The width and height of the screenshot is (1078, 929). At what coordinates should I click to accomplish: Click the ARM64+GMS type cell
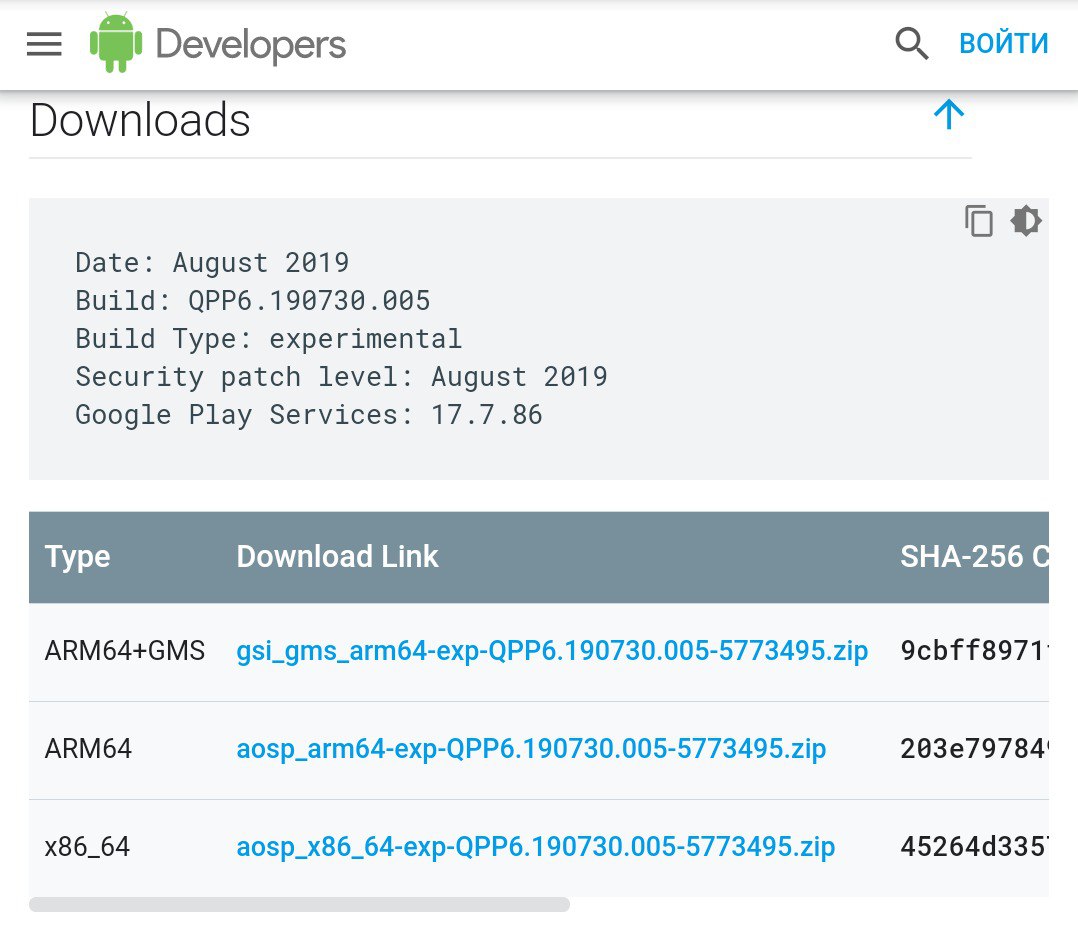(124, 651)
